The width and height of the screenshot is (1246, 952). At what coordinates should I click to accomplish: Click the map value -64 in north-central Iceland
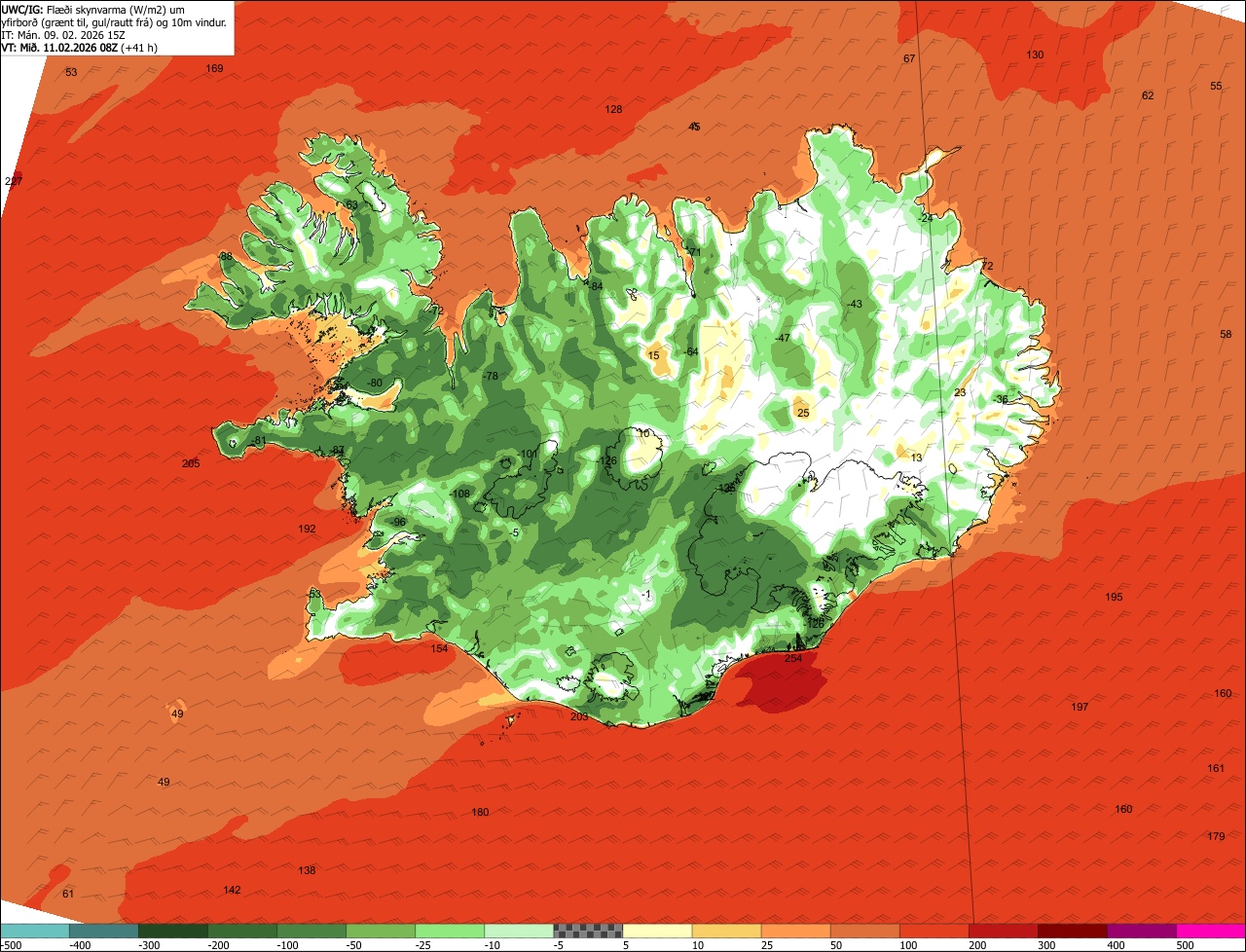coord(690,351)
